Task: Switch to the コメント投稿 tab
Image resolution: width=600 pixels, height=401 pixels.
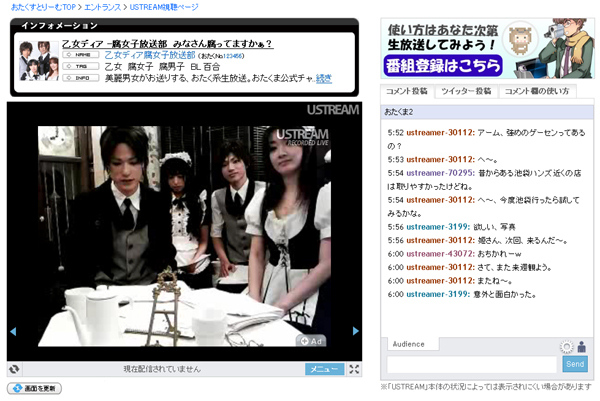Action: point(406,91)
